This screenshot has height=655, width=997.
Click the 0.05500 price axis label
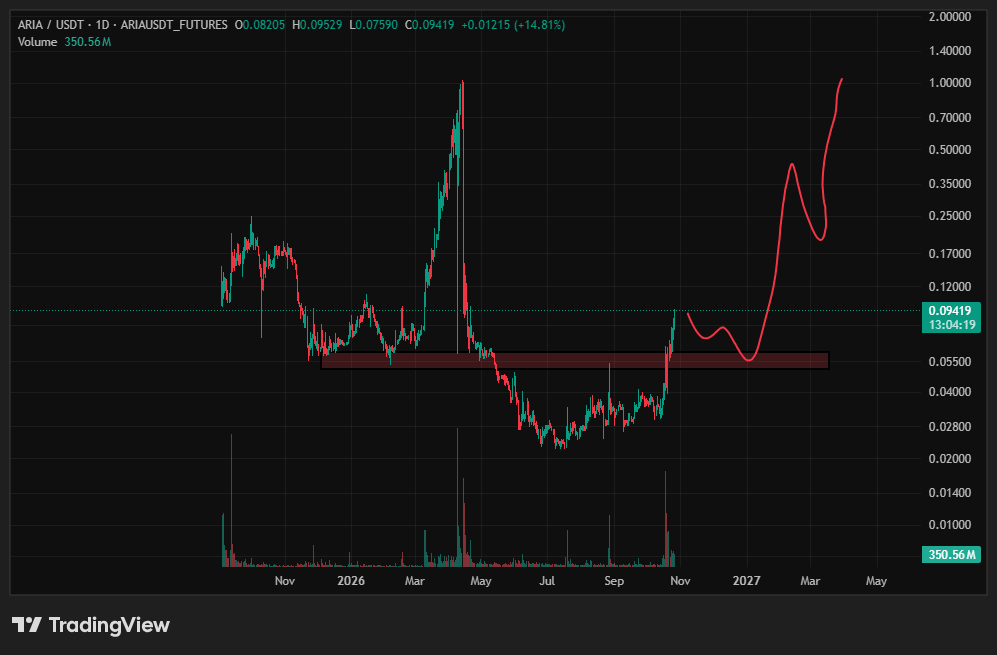(x=950, y=362)
